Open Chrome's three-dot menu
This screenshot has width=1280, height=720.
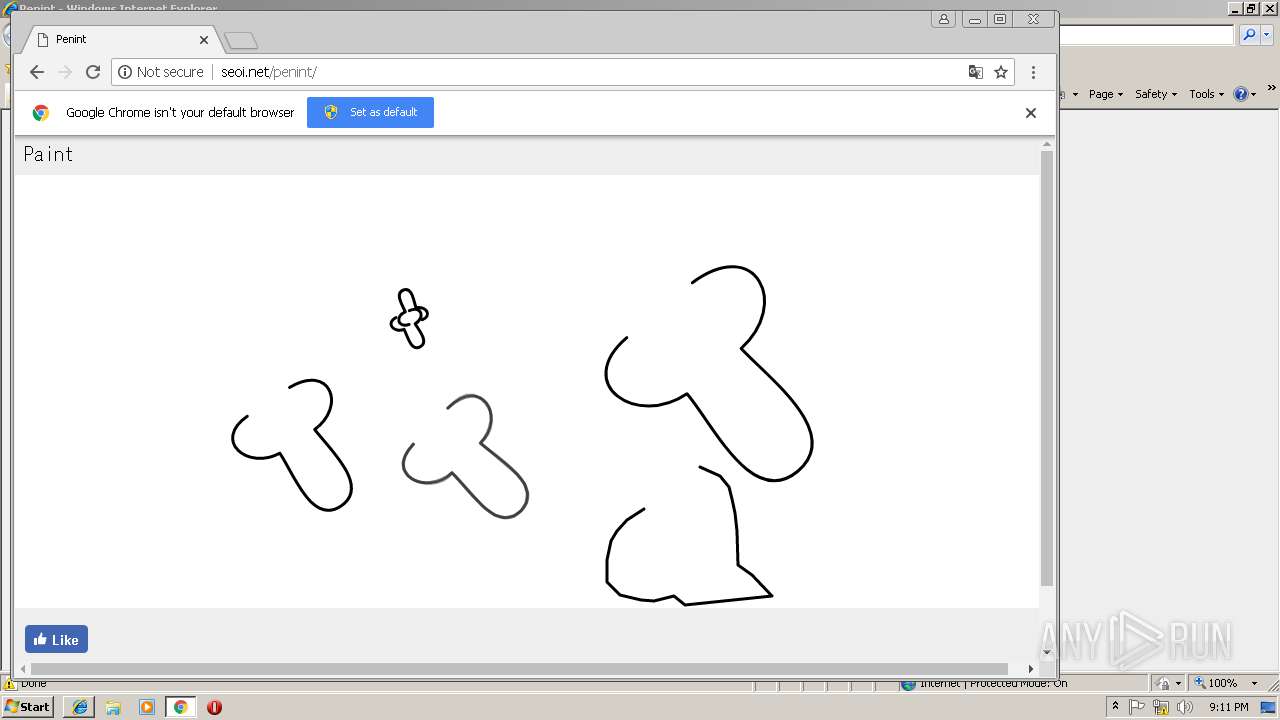click(1033, 72)
